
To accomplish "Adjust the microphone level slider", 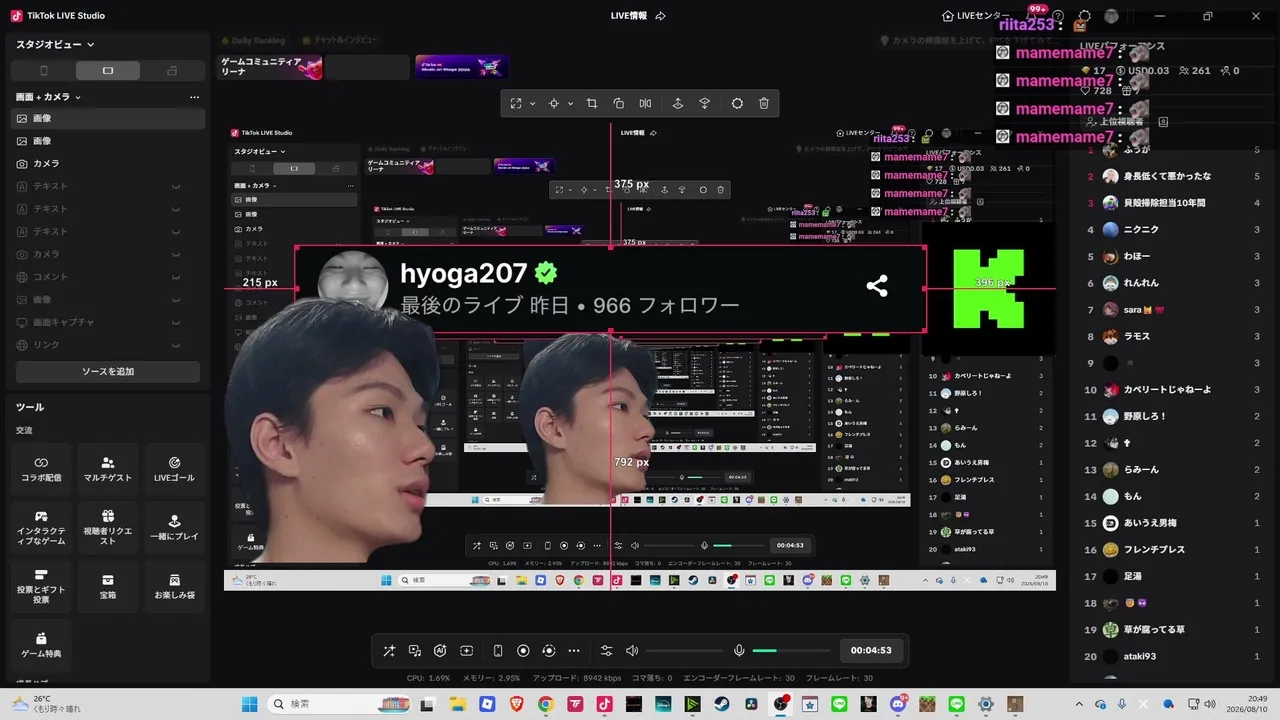I will (791, 651).
